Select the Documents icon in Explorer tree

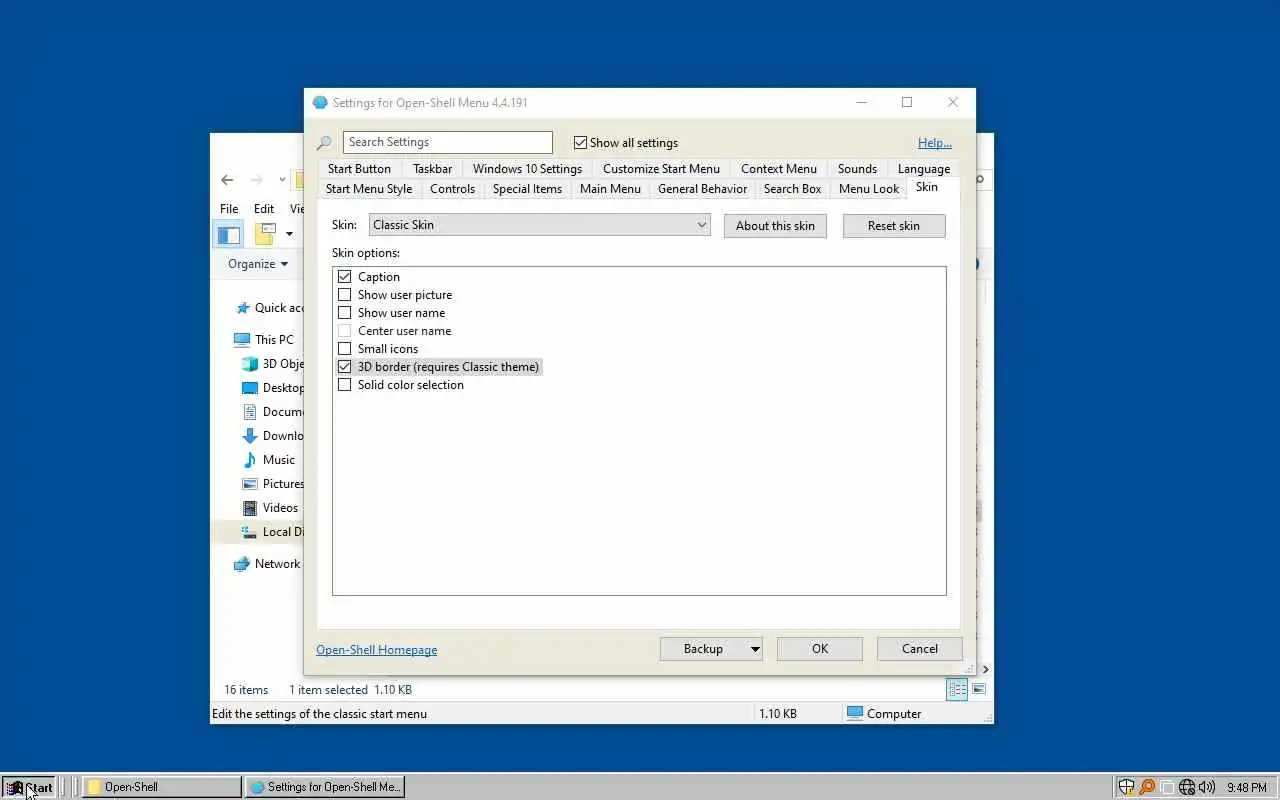[x=250, y=412]
